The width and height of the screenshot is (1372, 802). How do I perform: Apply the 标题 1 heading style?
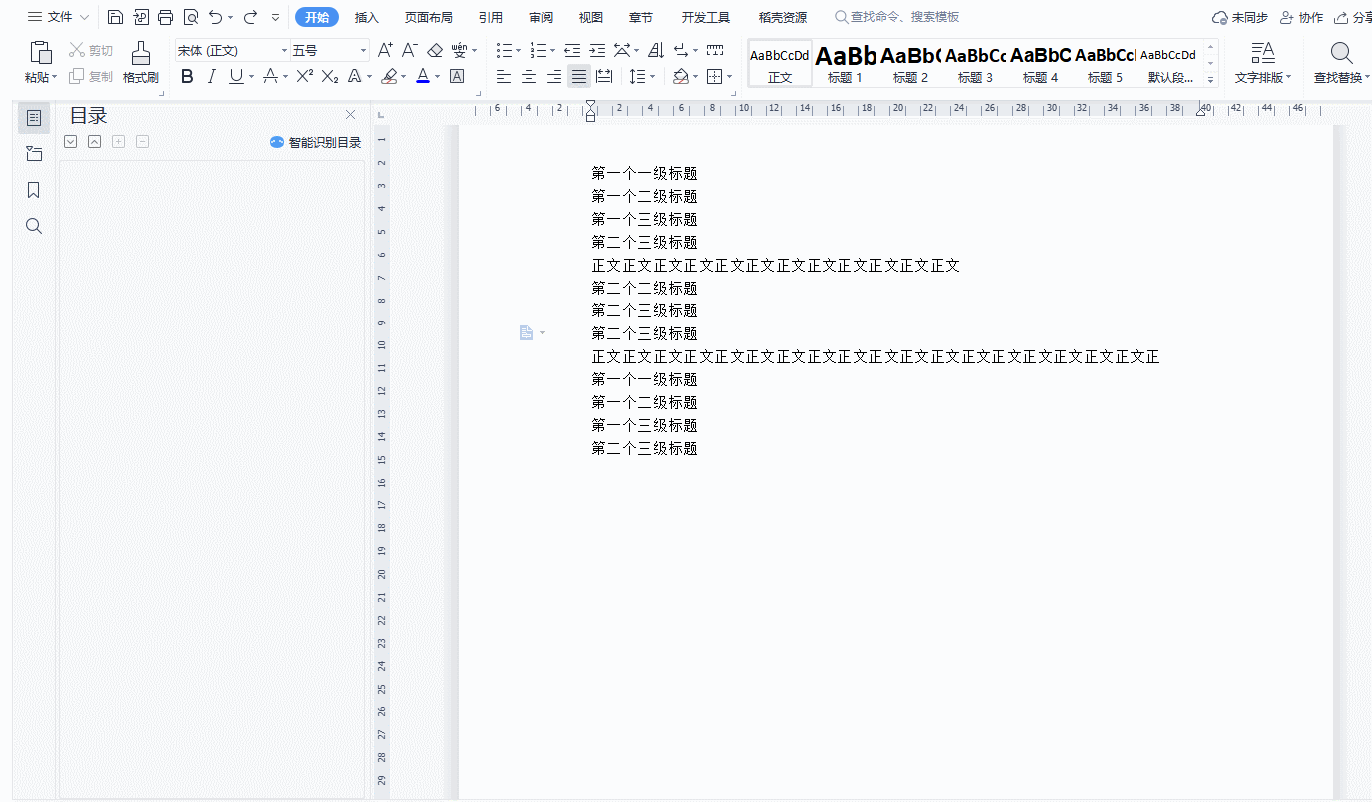pyautogui.click(x=845, y=63)
